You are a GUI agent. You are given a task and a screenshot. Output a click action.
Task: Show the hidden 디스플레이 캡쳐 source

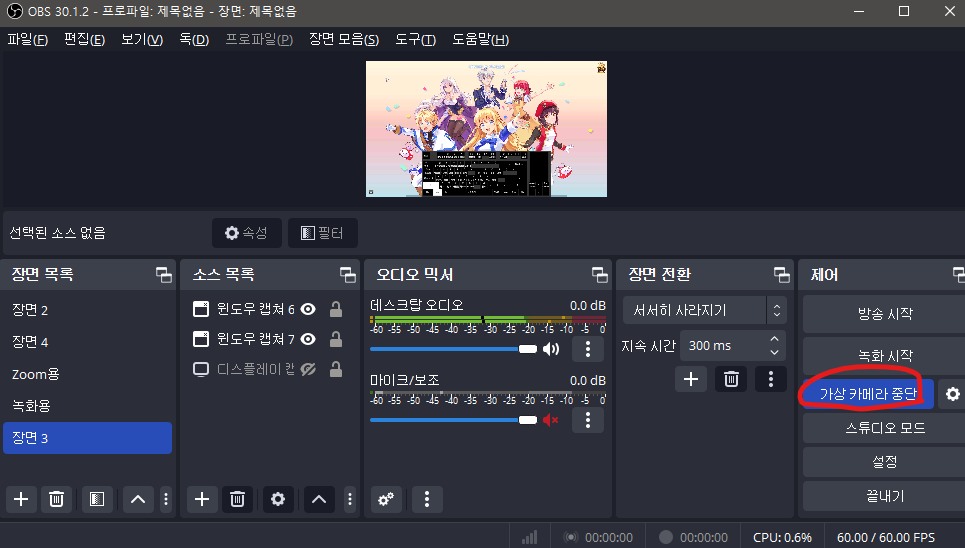click(308, 369)
